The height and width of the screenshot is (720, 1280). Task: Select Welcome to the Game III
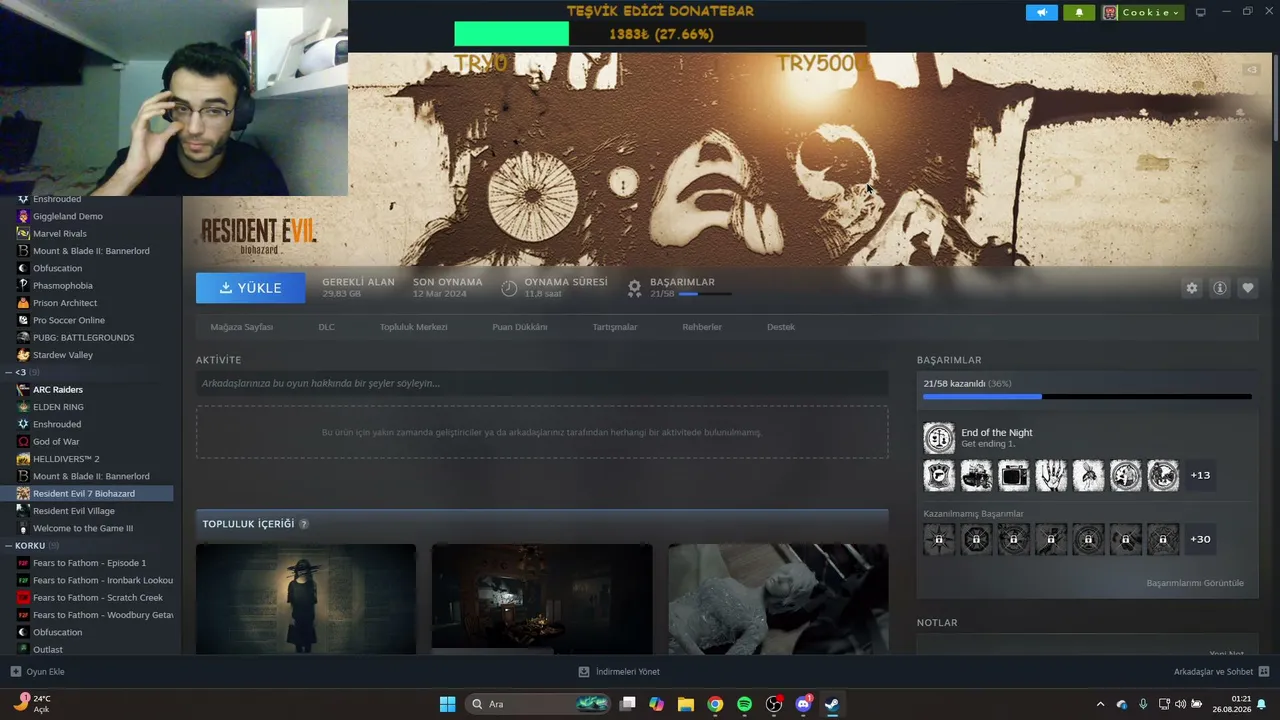click(87, 528)
